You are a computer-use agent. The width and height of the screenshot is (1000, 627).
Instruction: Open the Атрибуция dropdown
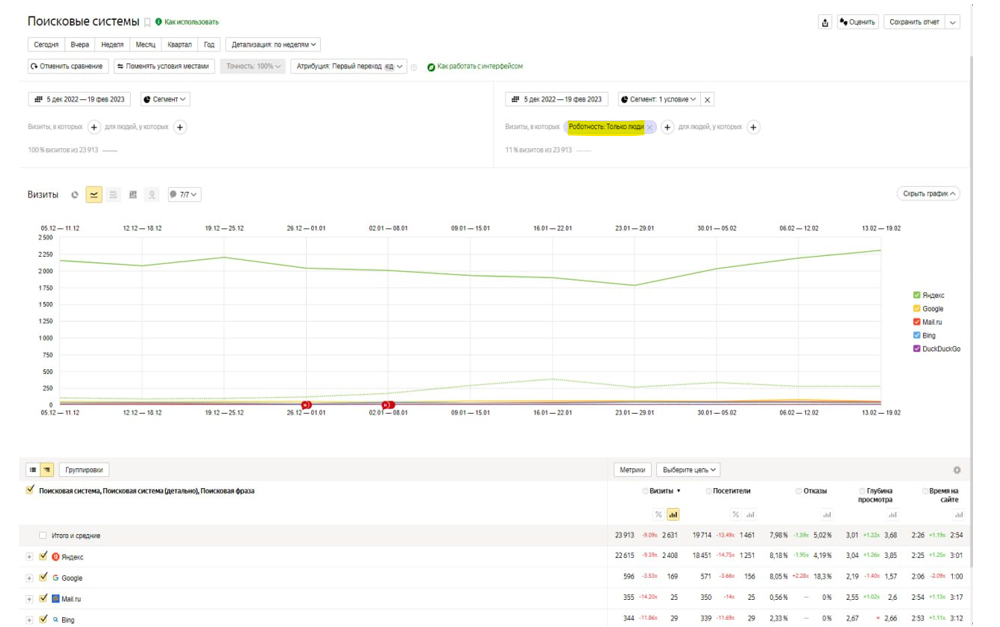tap(349, 67)
